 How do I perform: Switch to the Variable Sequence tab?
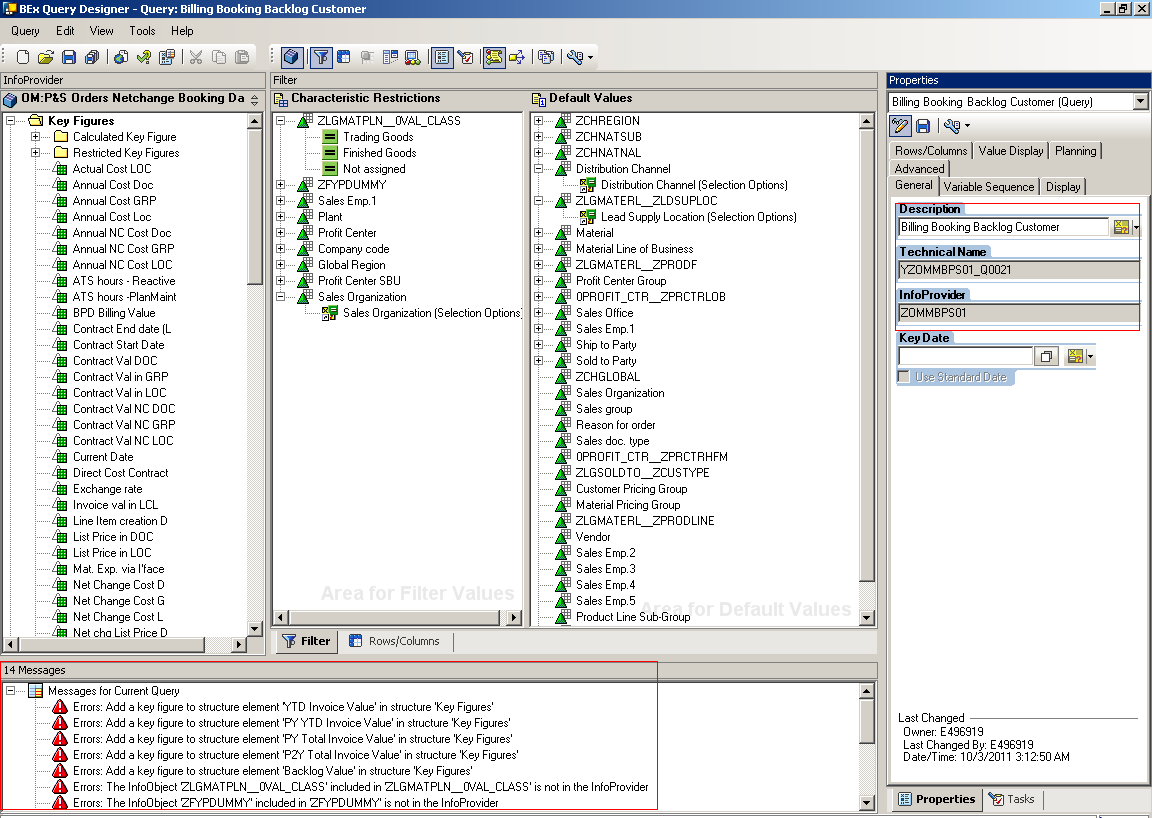pos(991,186)
